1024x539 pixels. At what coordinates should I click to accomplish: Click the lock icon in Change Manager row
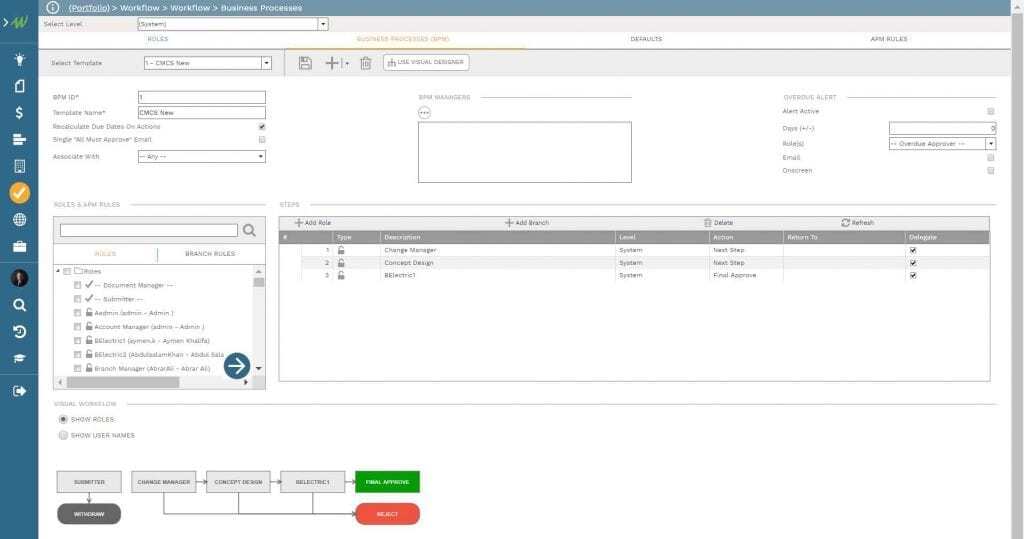click(341, 250)
